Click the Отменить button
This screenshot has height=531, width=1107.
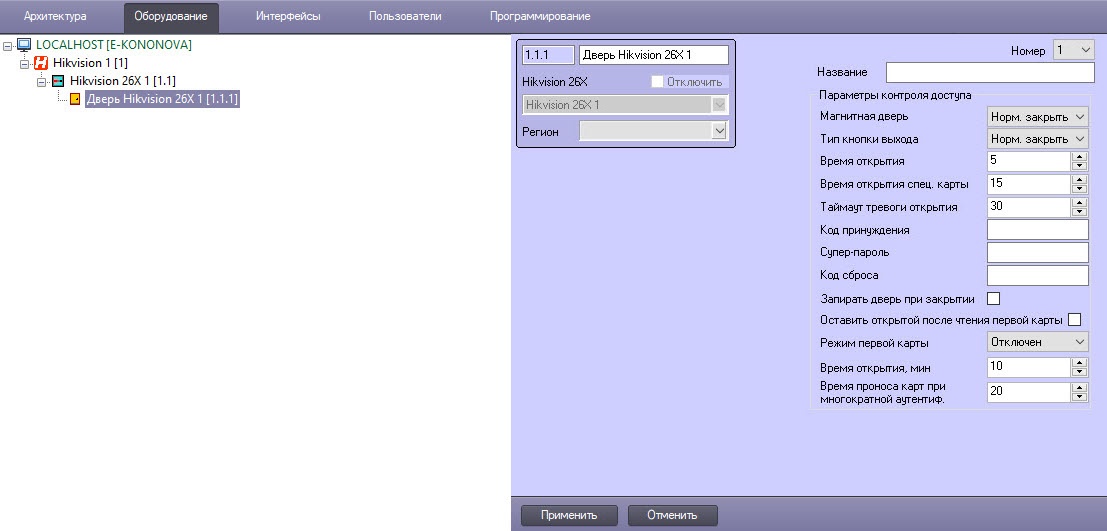point(672,515)
